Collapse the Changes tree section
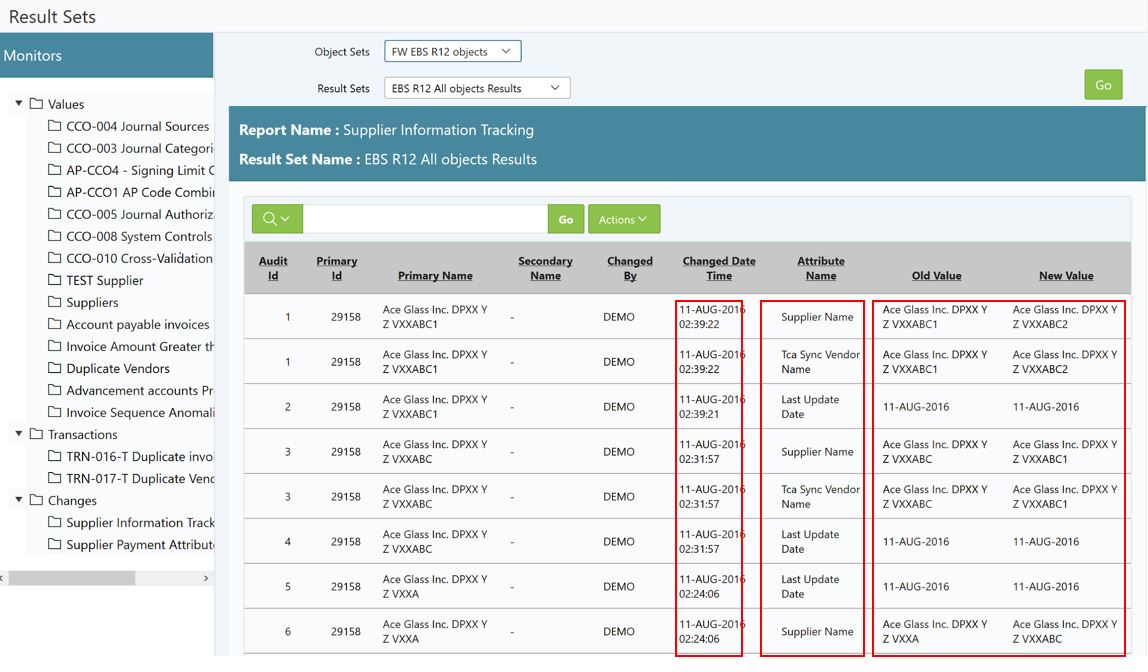 [17, 500]
